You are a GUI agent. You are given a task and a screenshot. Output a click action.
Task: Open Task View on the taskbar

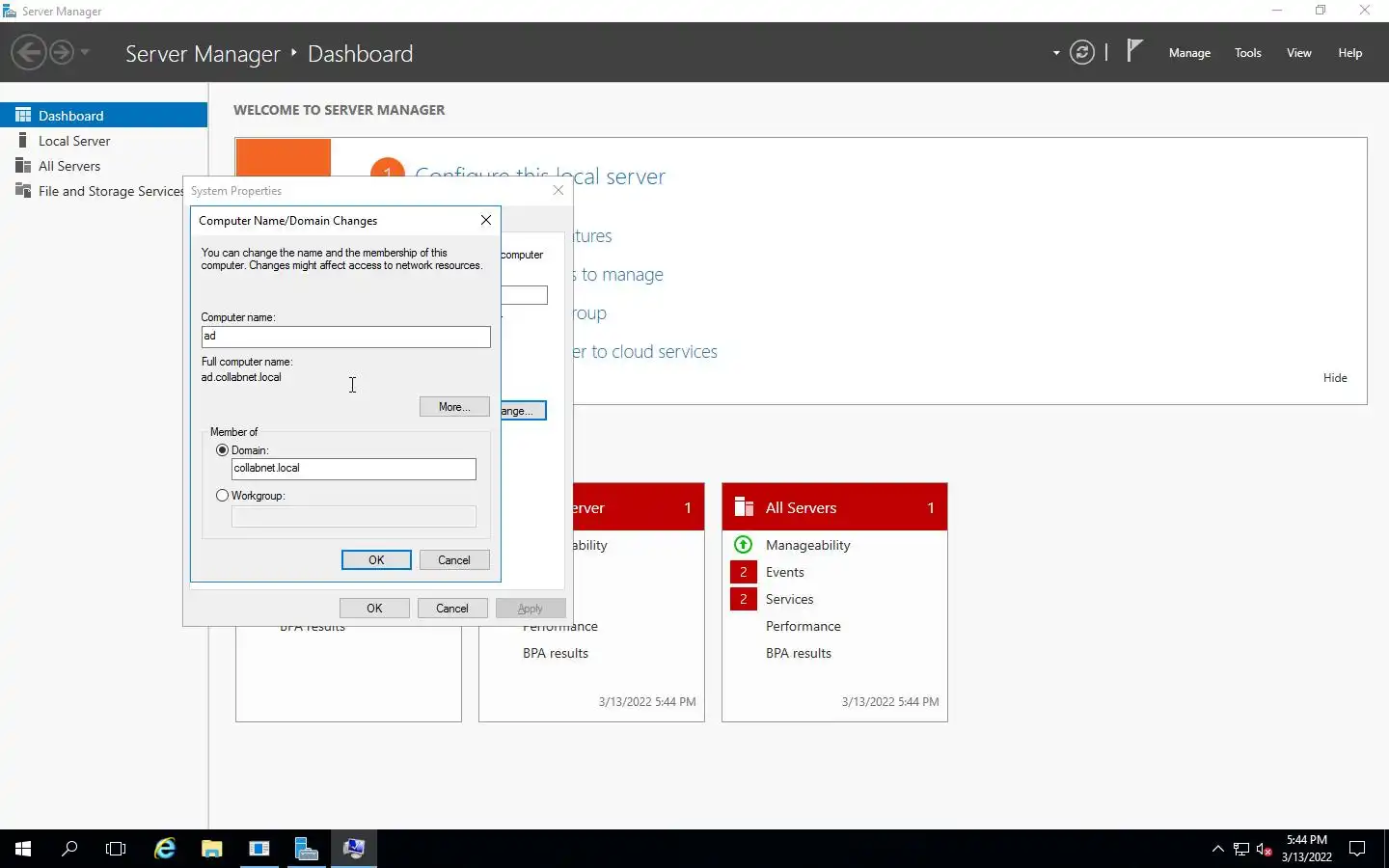[116, 849]
